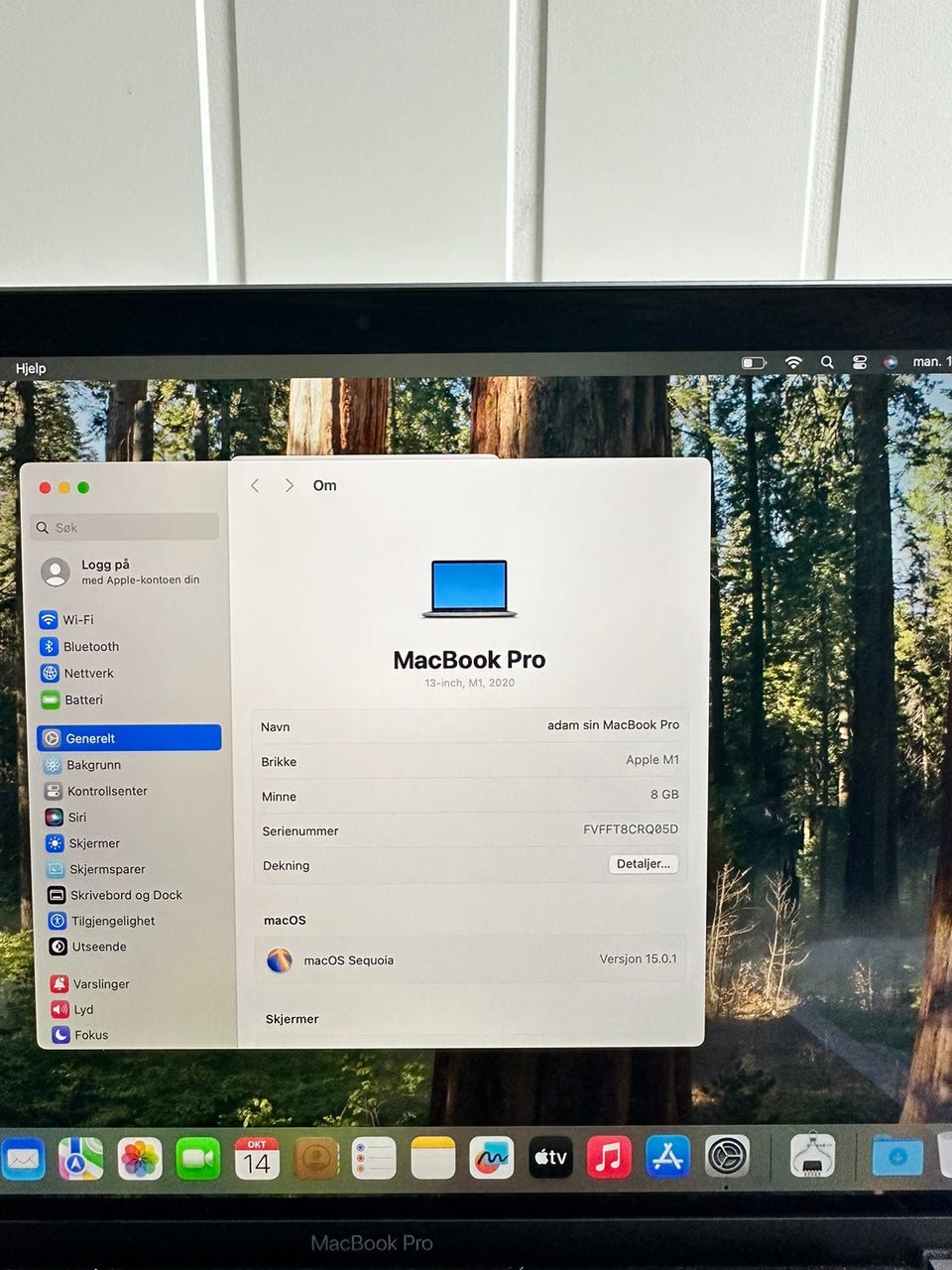Launch Maps from the Dock
Viewport: 952px width, 1270px height.
[x=80, y=1158]
